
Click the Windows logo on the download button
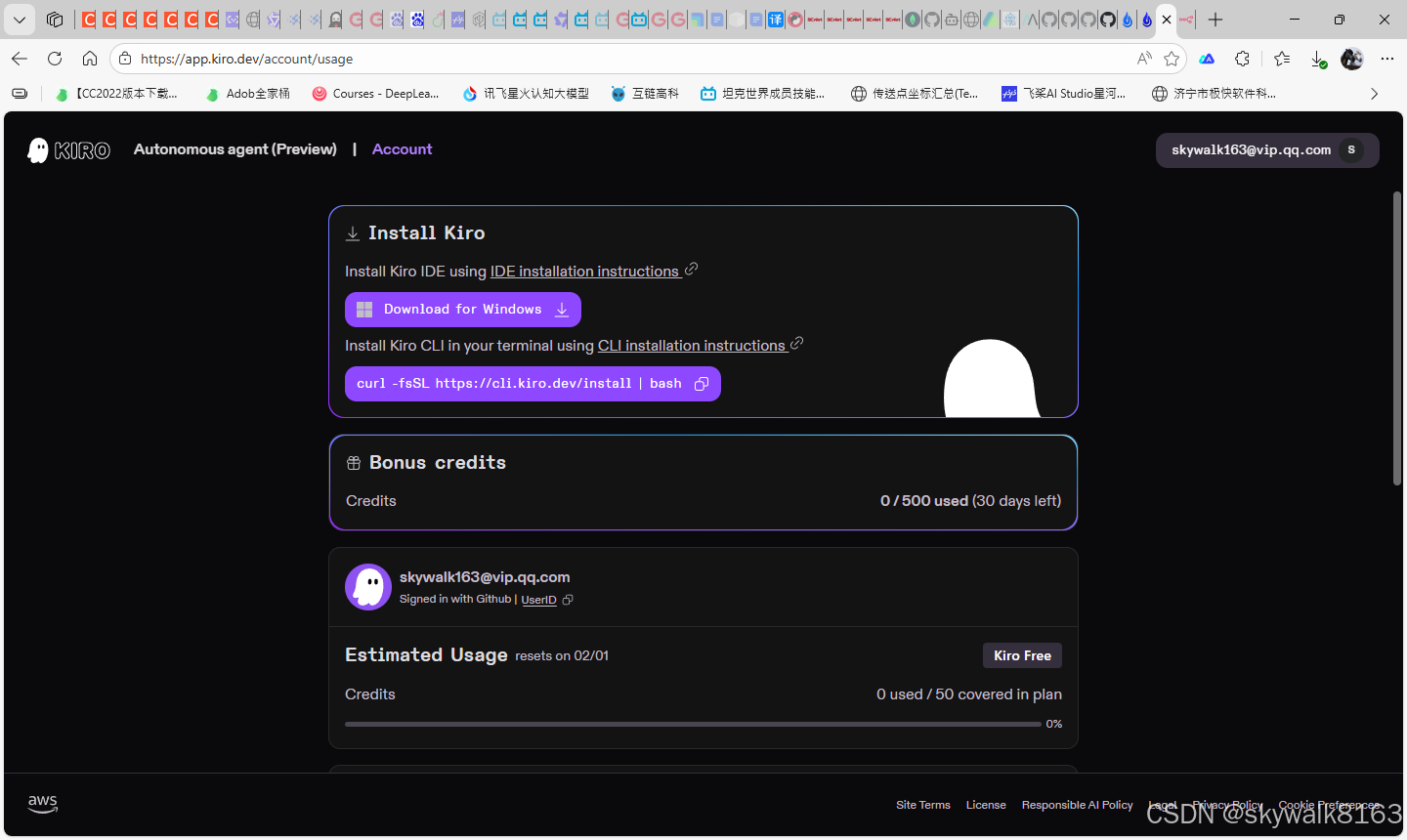tap(363, 309)
